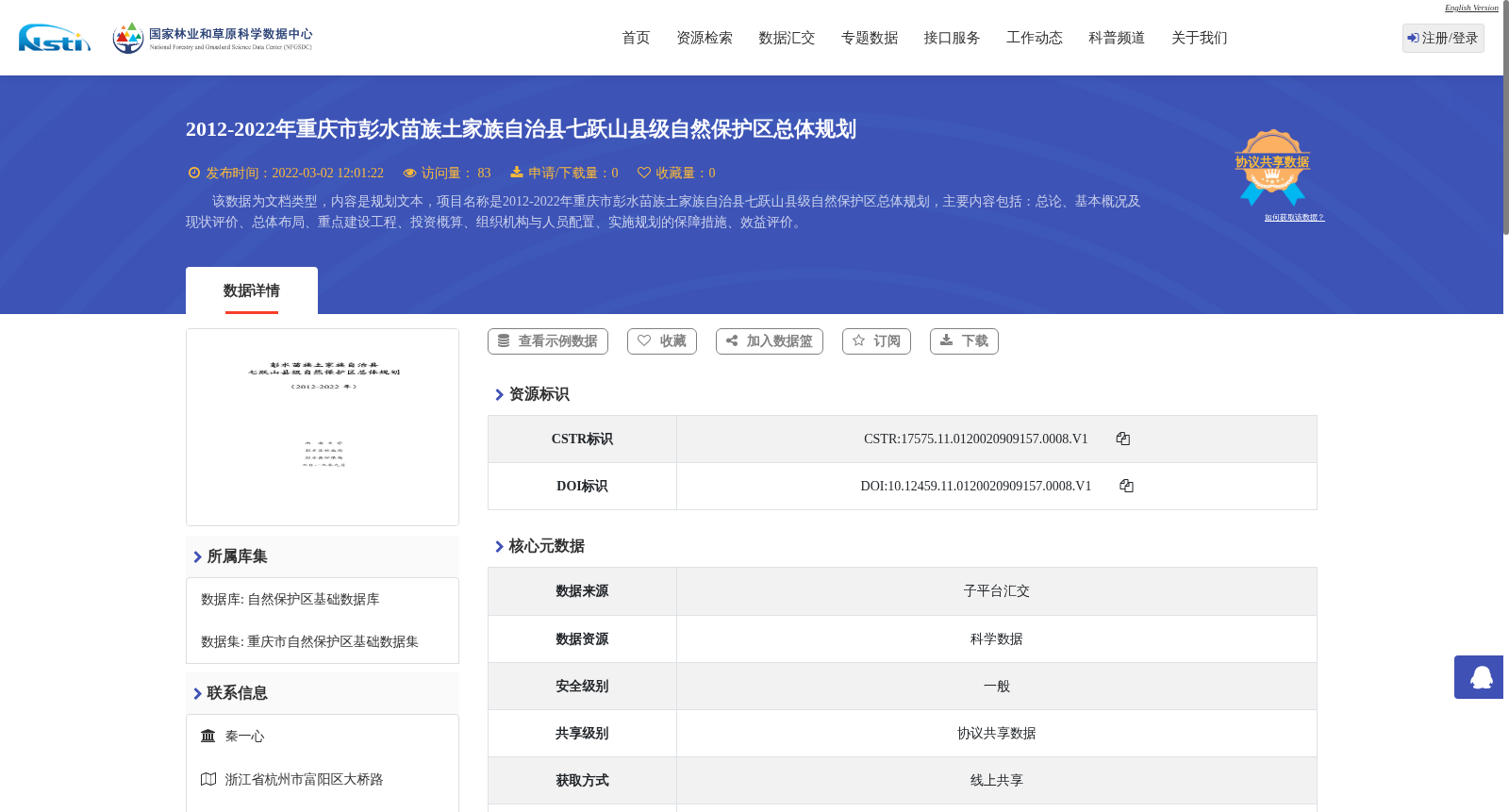Switch to English Version link
This screenshot has width=1509, height=812.
(1471, 8)
